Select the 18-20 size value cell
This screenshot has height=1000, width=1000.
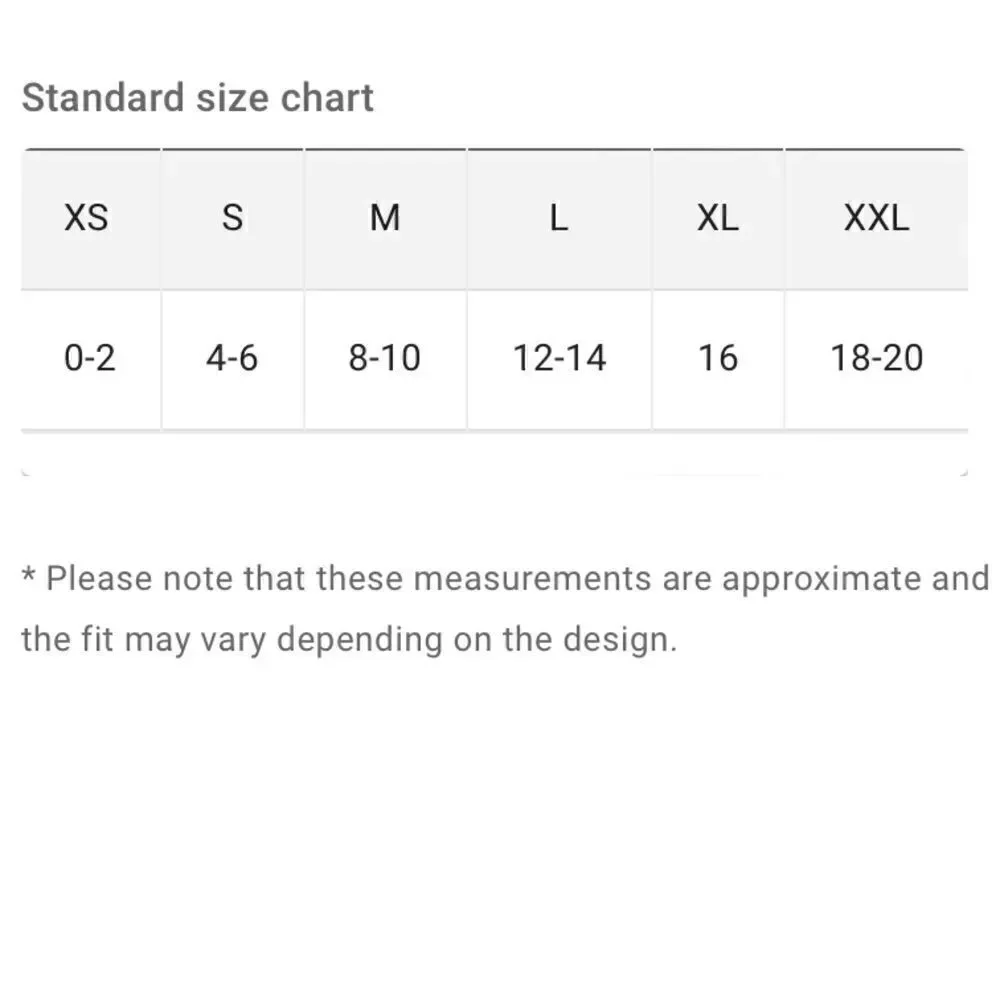[x=877, y=359]
